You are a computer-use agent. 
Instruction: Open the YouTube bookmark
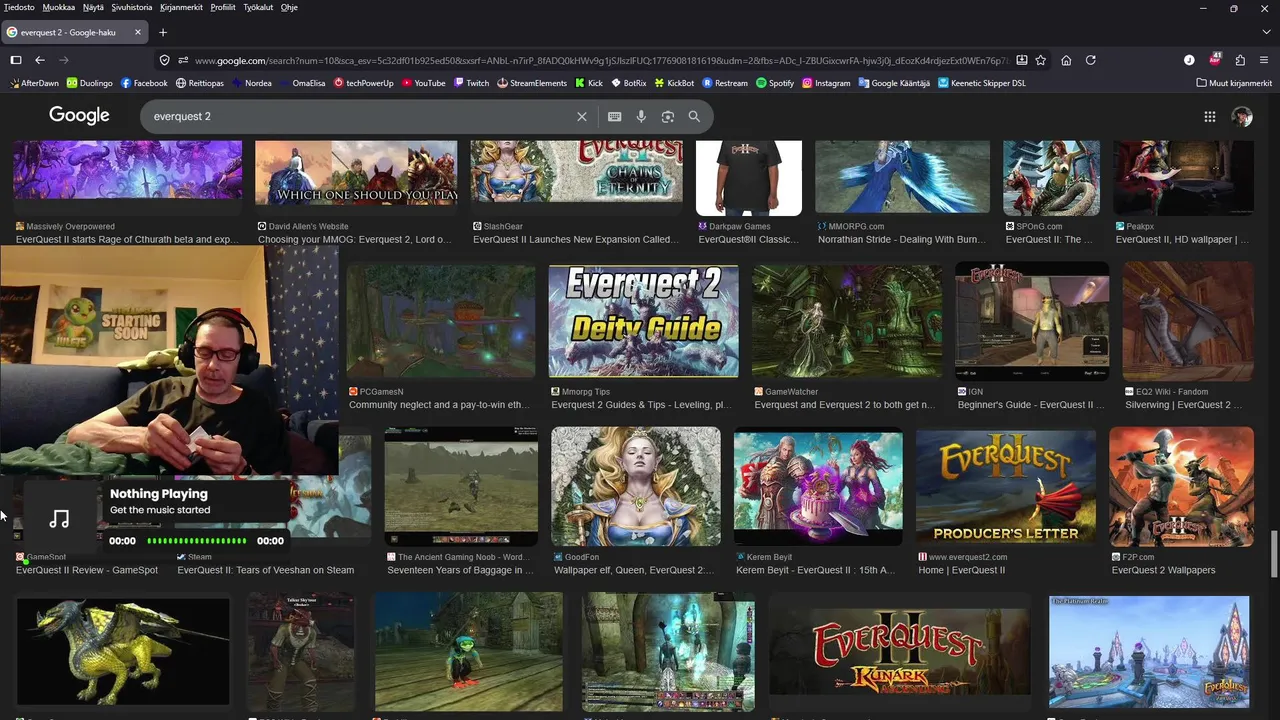pos(424,83)
